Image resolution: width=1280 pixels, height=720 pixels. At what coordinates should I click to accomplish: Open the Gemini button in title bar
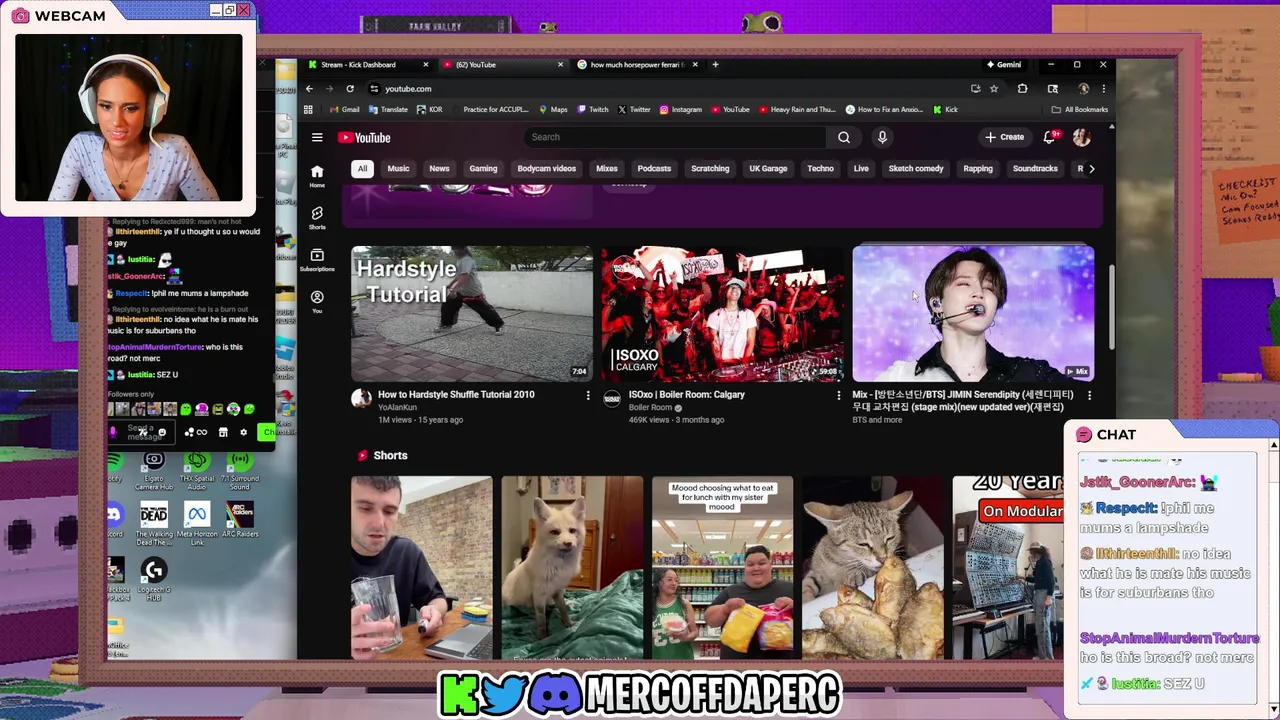[x=1003, y=65]
